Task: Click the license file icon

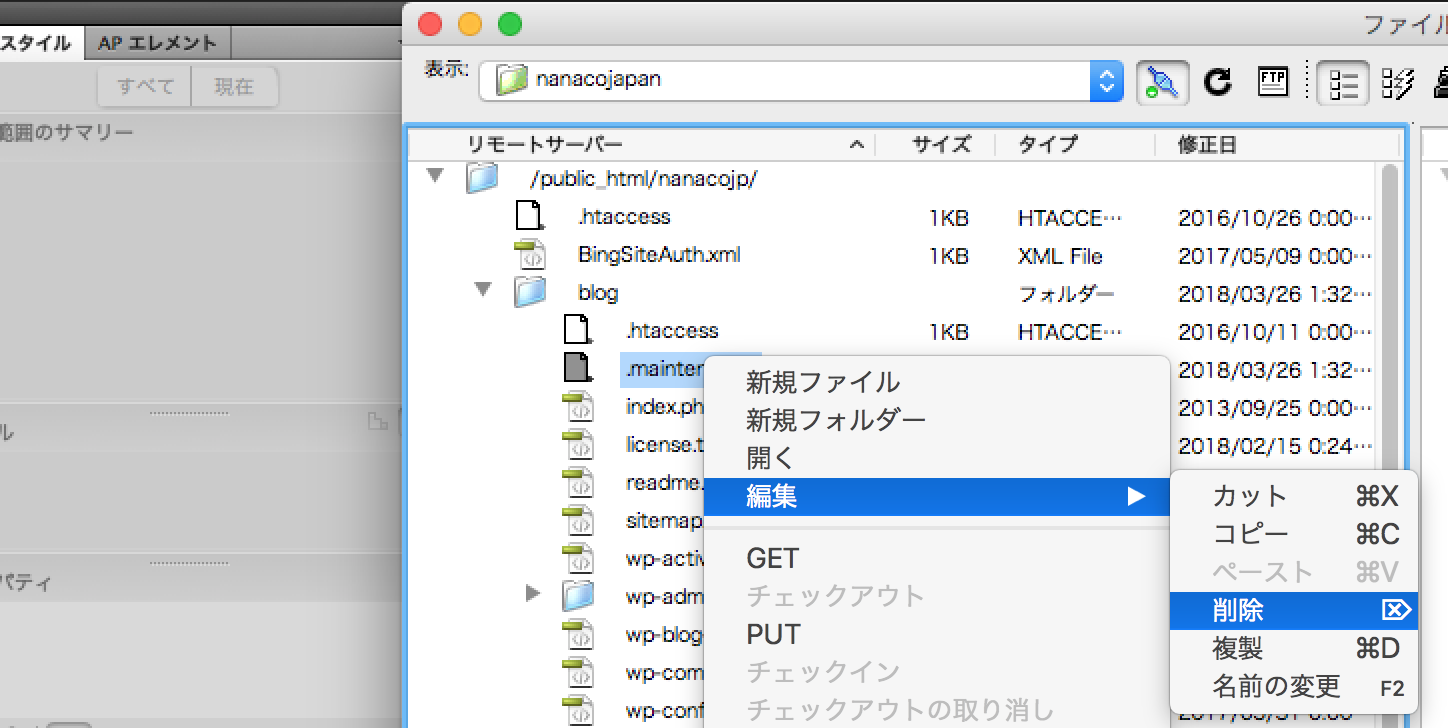Action: [577, 445]
